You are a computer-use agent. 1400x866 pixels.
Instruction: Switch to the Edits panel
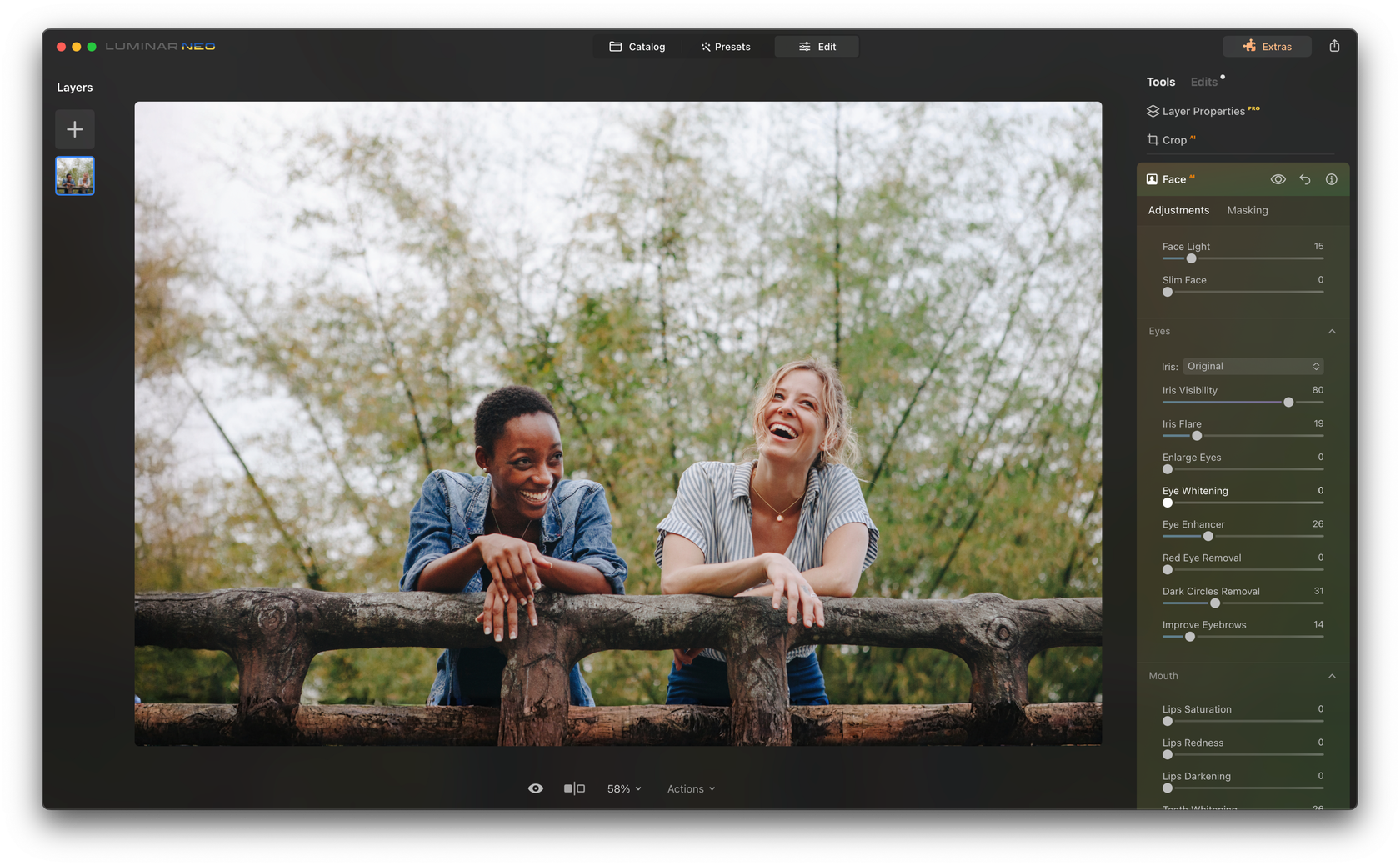click(x=1204, y=81)
